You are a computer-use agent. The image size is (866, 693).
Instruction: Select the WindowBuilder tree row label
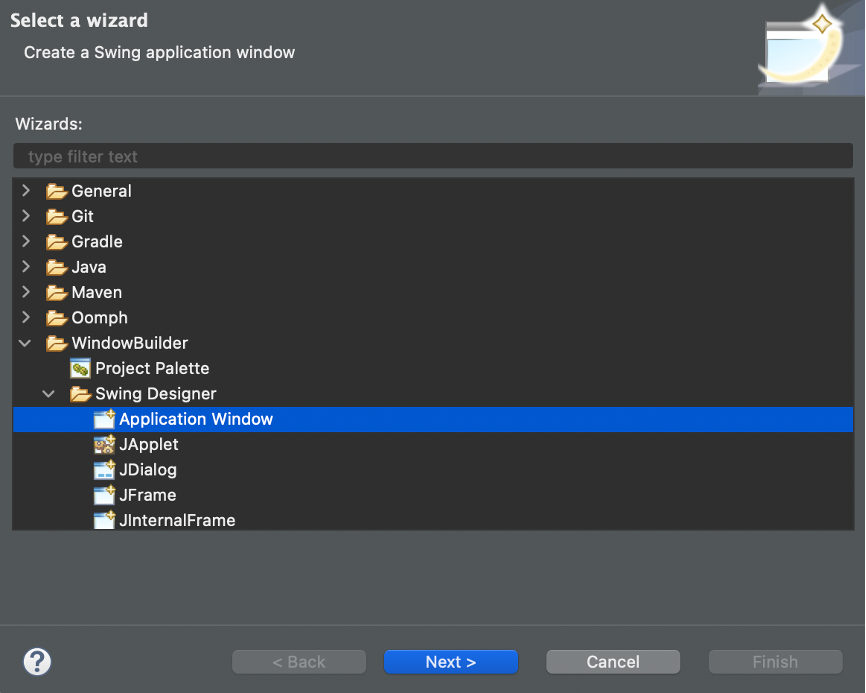click(x=130, y=343)
